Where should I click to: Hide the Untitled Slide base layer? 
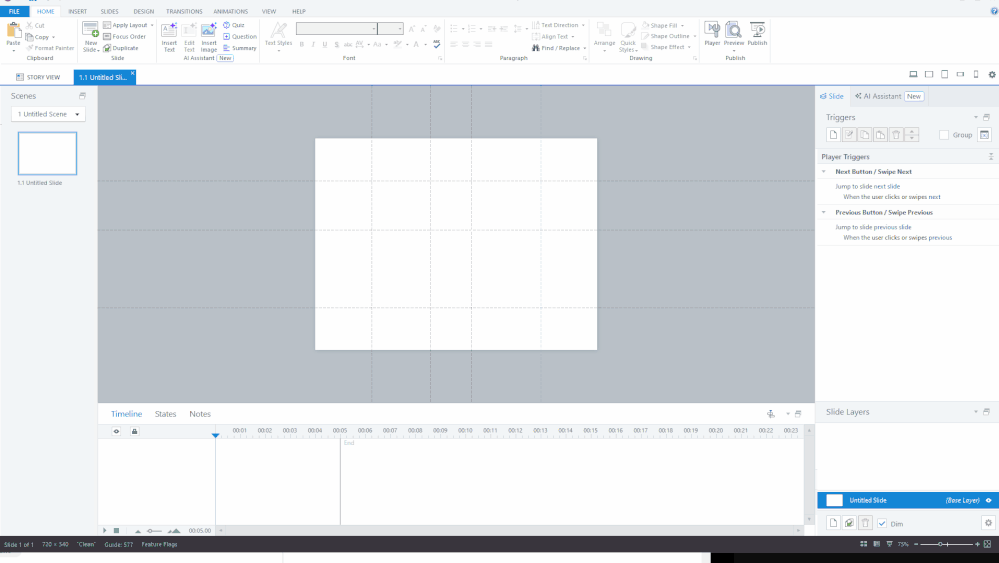pos(988,500)
